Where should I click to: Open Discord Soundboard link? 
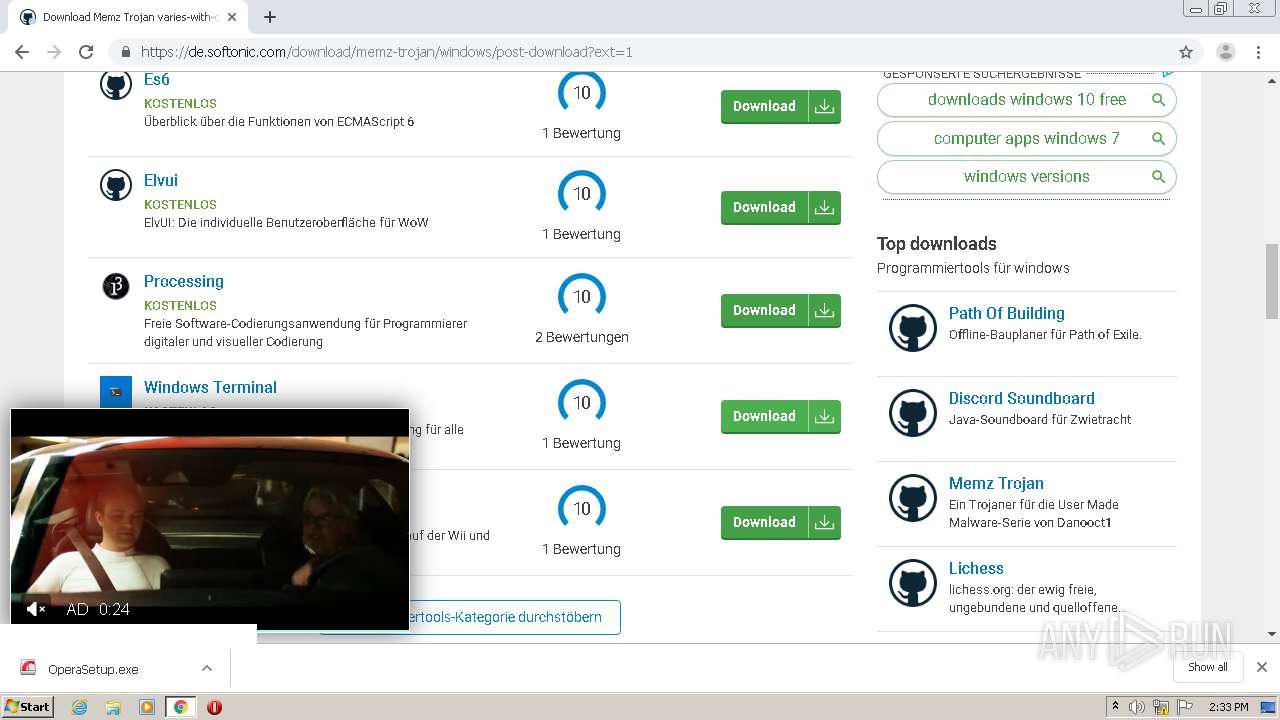pyautogui.click(x=1021, y=398)
